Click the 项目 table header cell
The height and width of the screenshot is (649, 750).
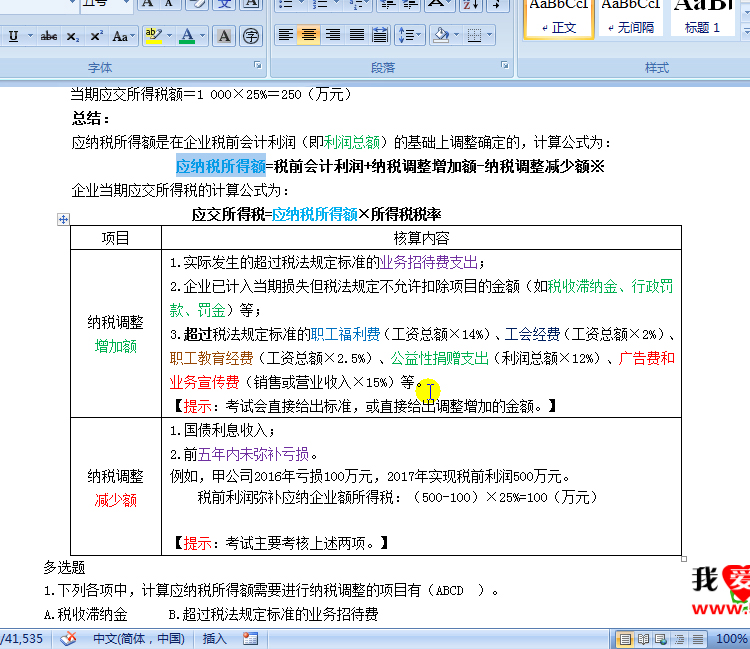click(x=115, y=238)
